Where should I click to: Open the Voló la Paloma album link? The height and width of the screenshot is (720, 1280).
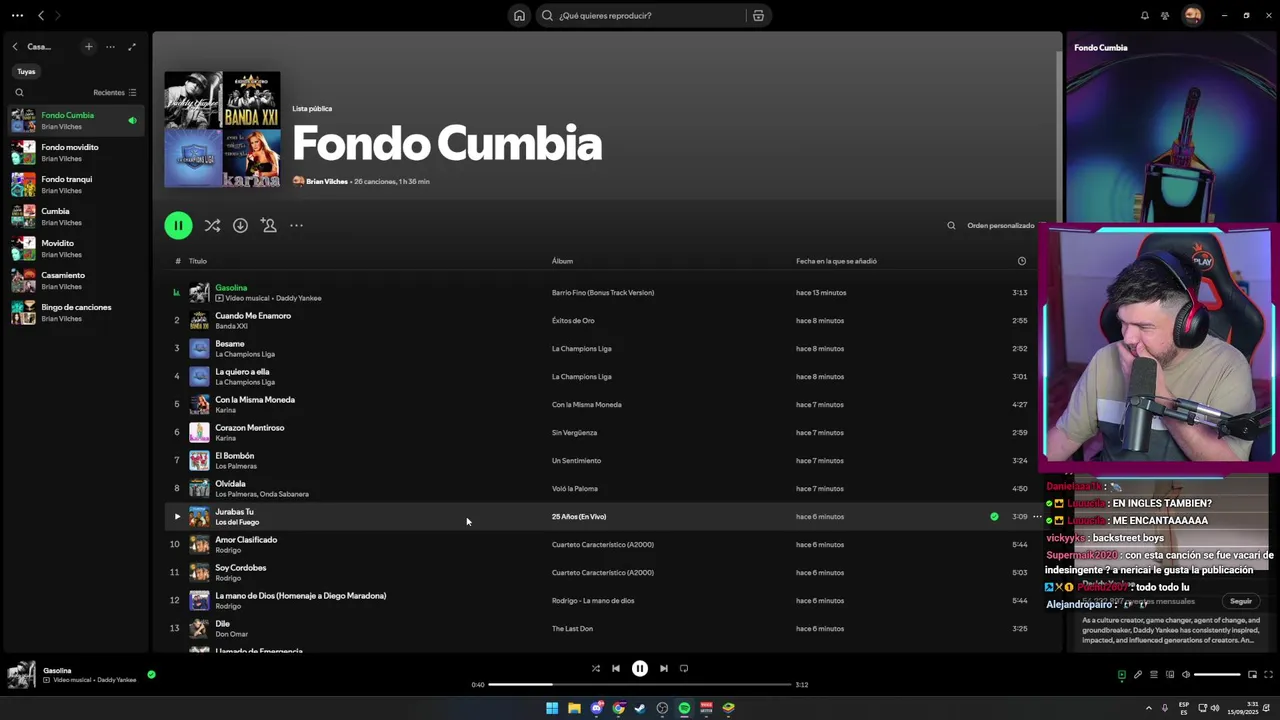pyautogui.click(x=575, y=488)
